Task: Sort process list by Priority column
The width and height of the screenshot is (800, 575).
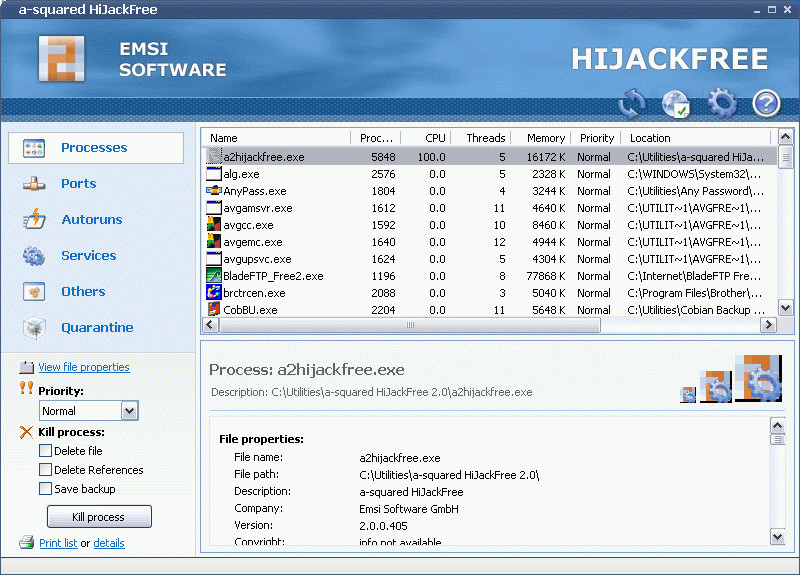Action: (596, 138)
